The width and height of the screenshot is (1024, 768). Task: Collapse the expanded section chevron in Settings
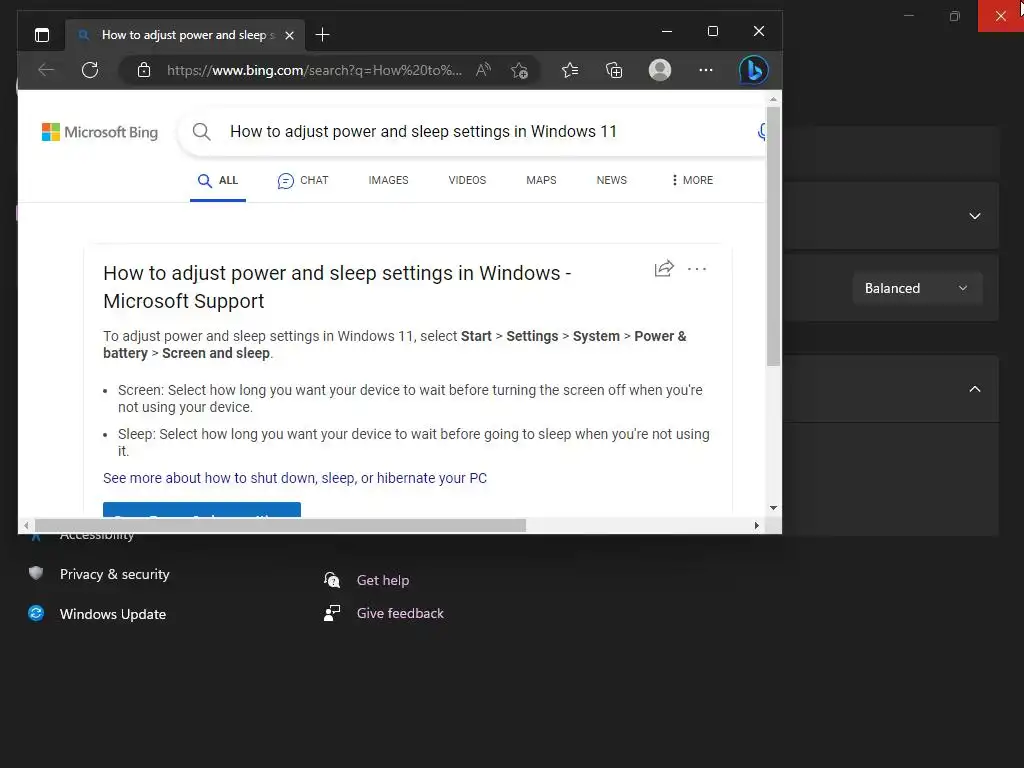[x=974, y=389]
